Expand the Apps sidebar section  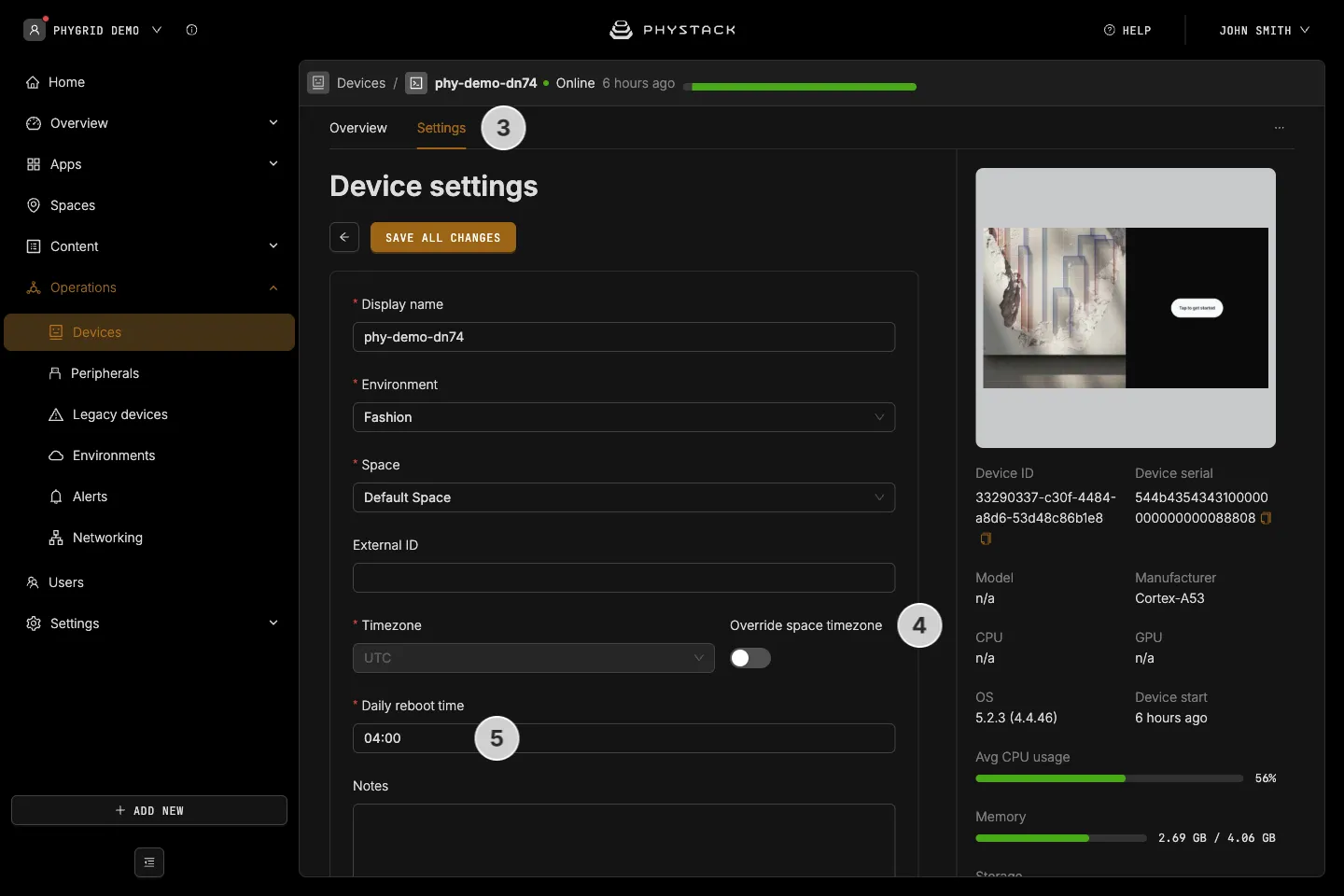273,164
